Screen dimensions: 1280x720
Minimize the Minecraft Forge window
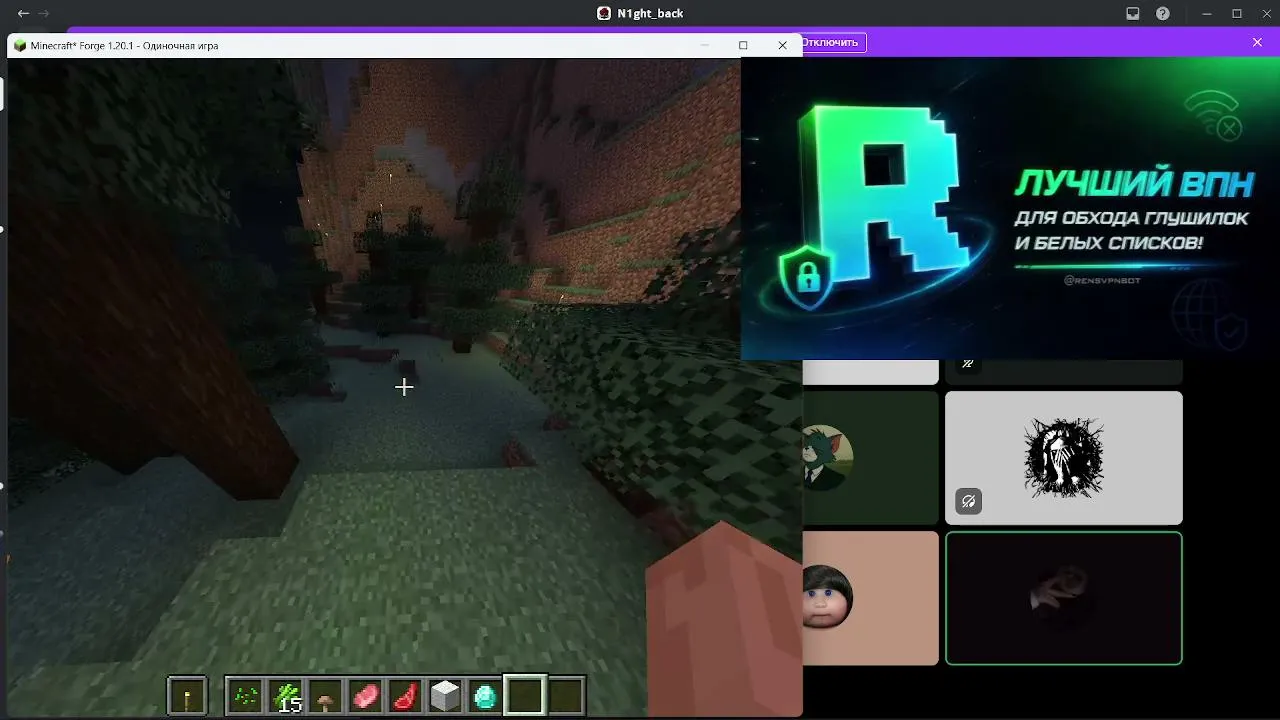(x=705, y=45)
